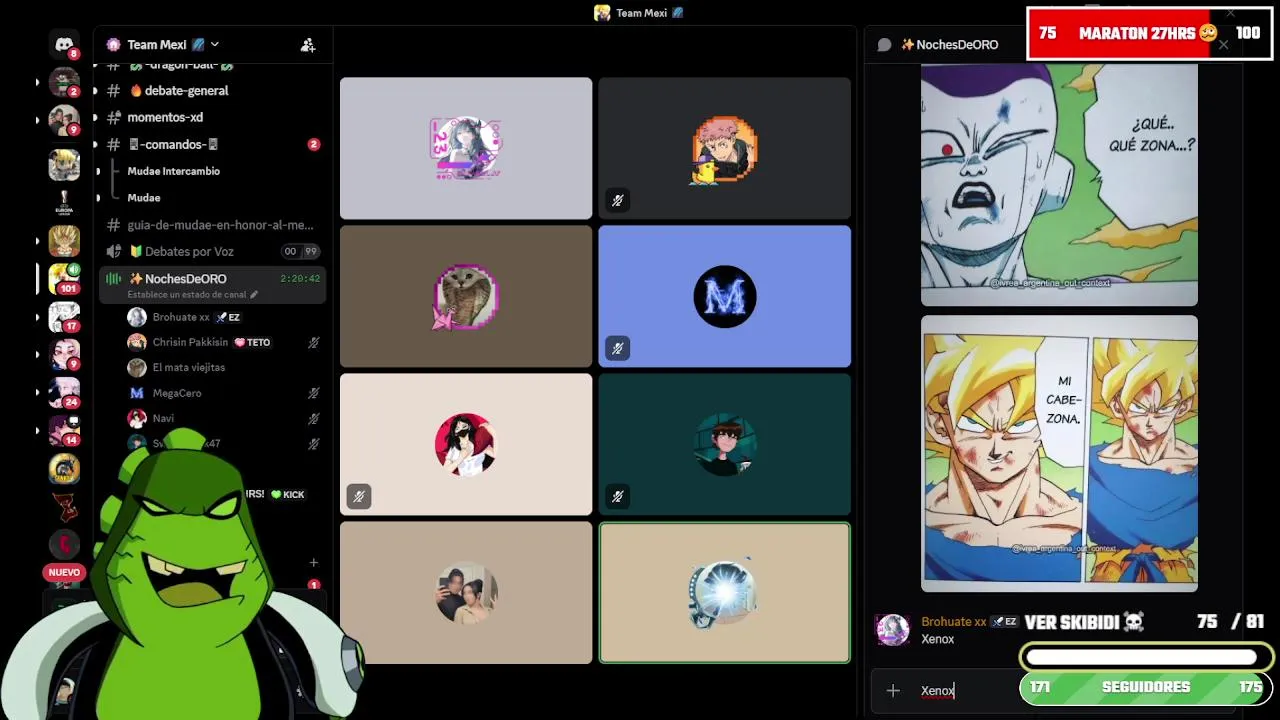This screenshot has height=720, width=1280.
Task: Select user Brohuate xx in voice list
Action: (x=181, y=317)
